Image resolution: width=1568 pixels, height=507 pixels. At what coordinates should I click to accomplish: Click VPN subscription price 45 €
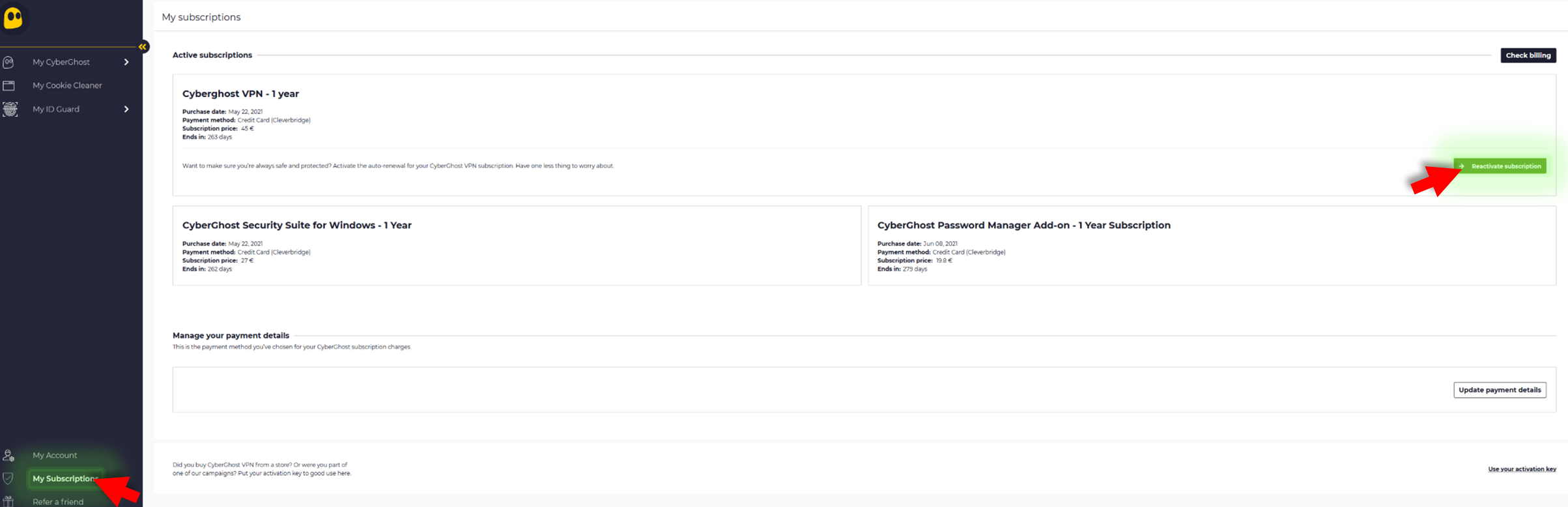[x=218, y=128]
